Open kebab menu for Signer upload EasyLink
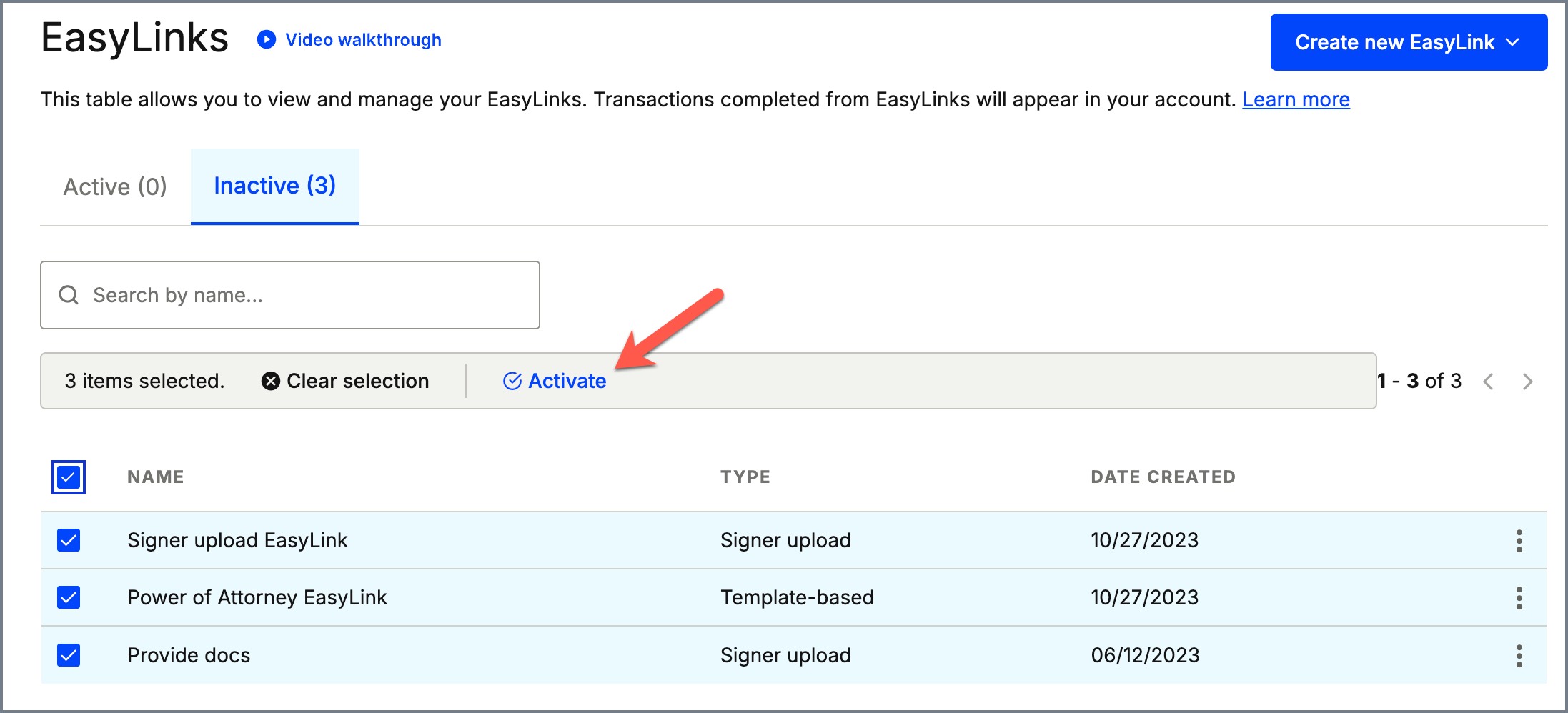This screenshot has width=1568, height=713. tap(1519, 541)
